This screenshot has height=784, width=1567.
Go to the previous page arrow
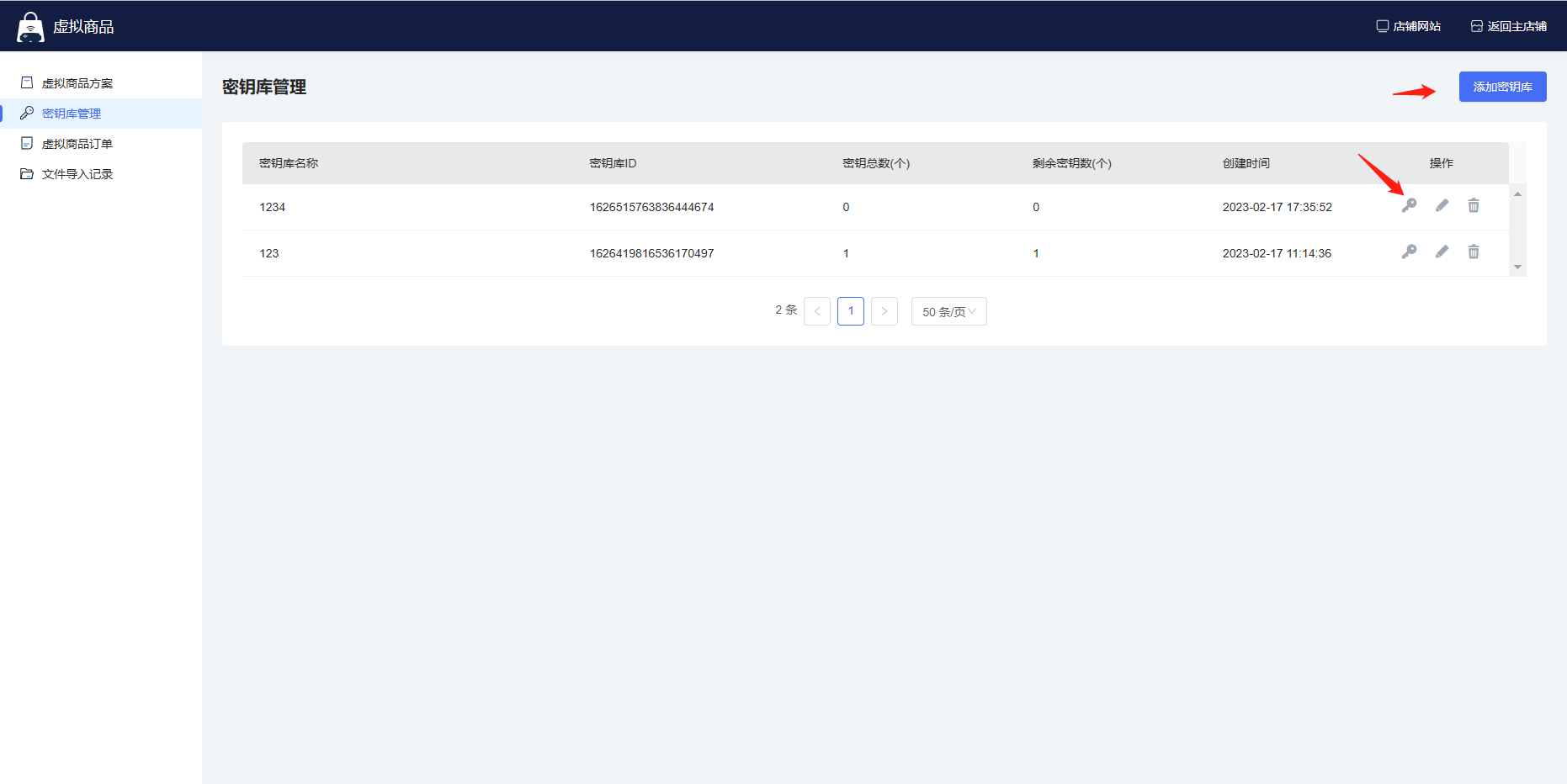(x=817, y=311)
